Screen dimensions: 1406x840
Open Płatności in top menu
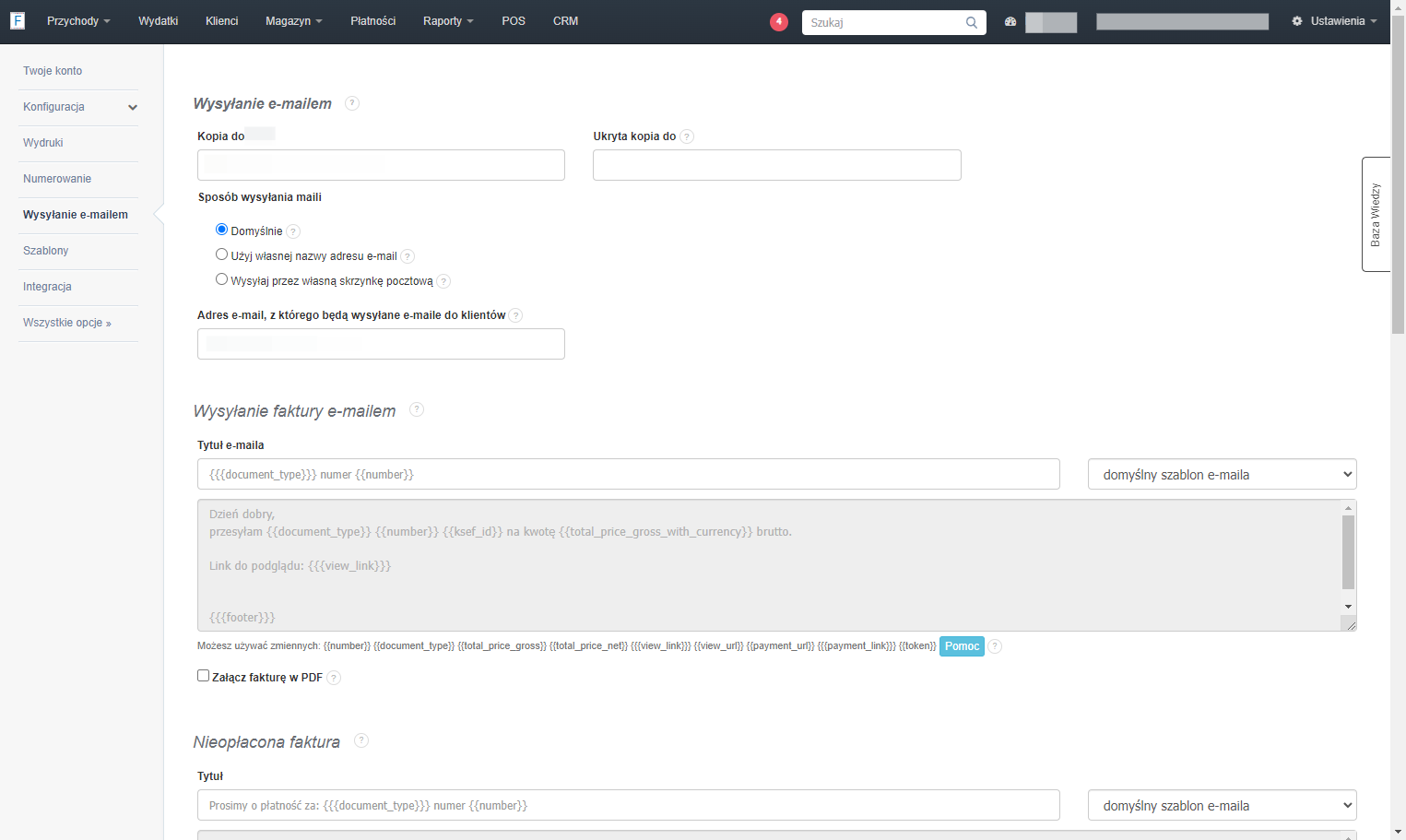pos(373,21)
